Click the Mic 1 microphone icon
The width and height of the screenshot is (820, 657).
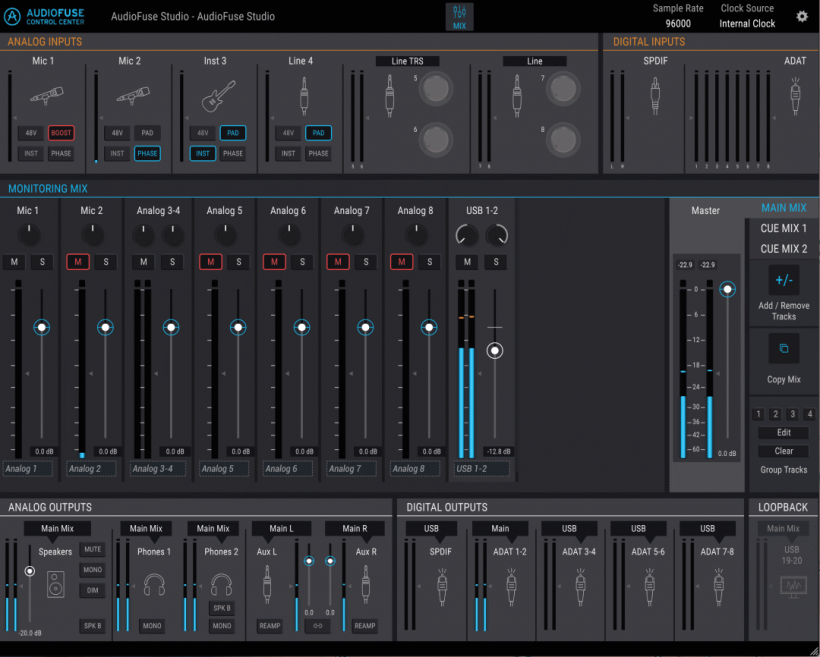coord(47,95)
